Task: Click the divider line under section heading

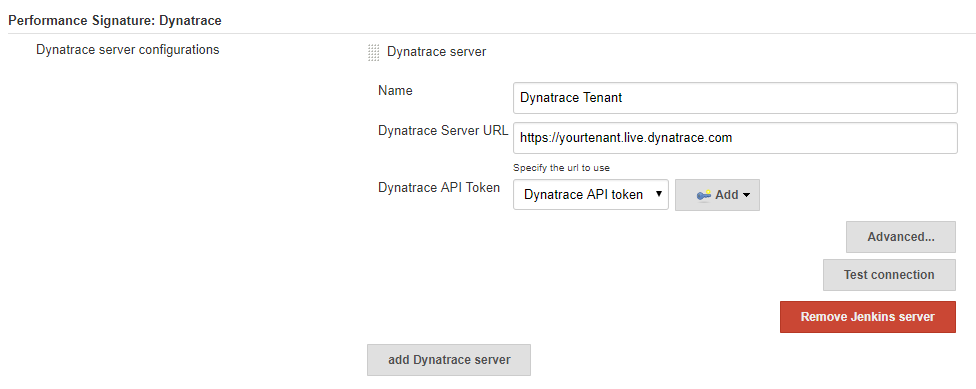Action: pyautogui.click(x=488, y=33)
